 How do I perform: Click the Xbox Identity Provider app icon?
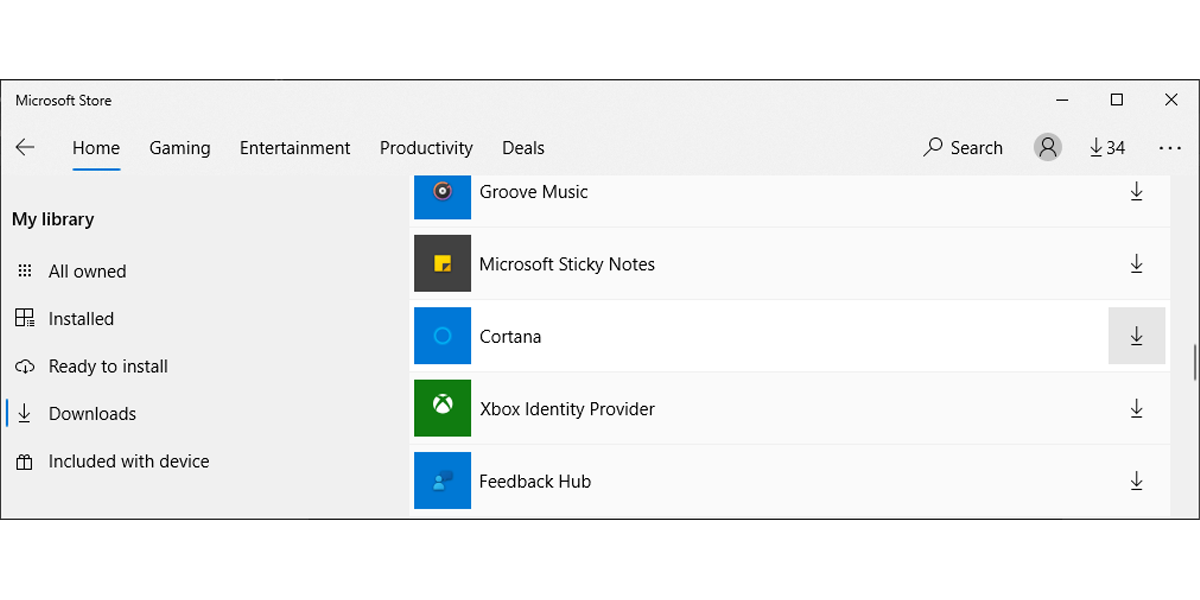pyautogui.click(x=442, y=408)
